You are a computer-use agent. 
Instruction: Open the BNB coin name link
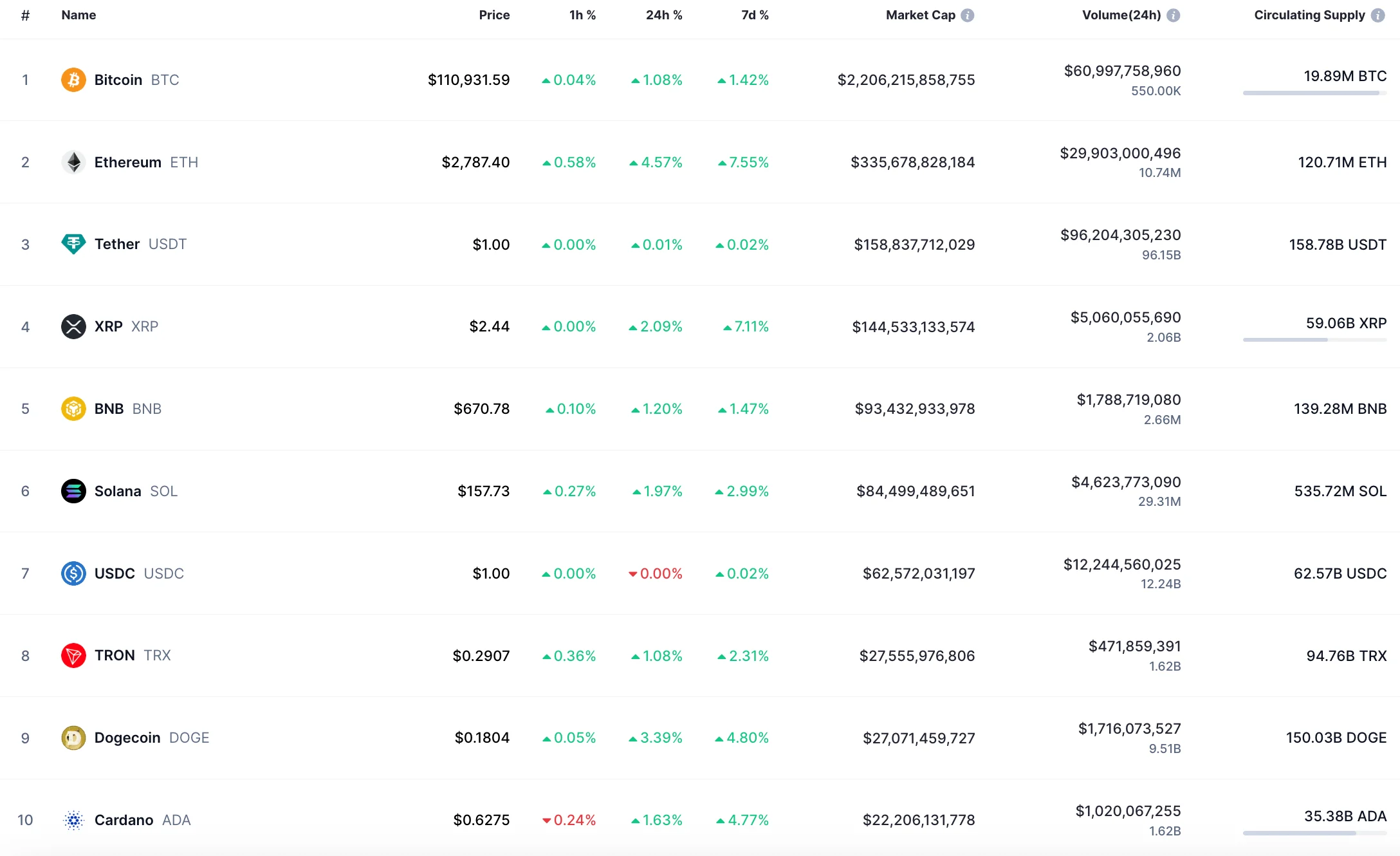(x=109, y=409)
